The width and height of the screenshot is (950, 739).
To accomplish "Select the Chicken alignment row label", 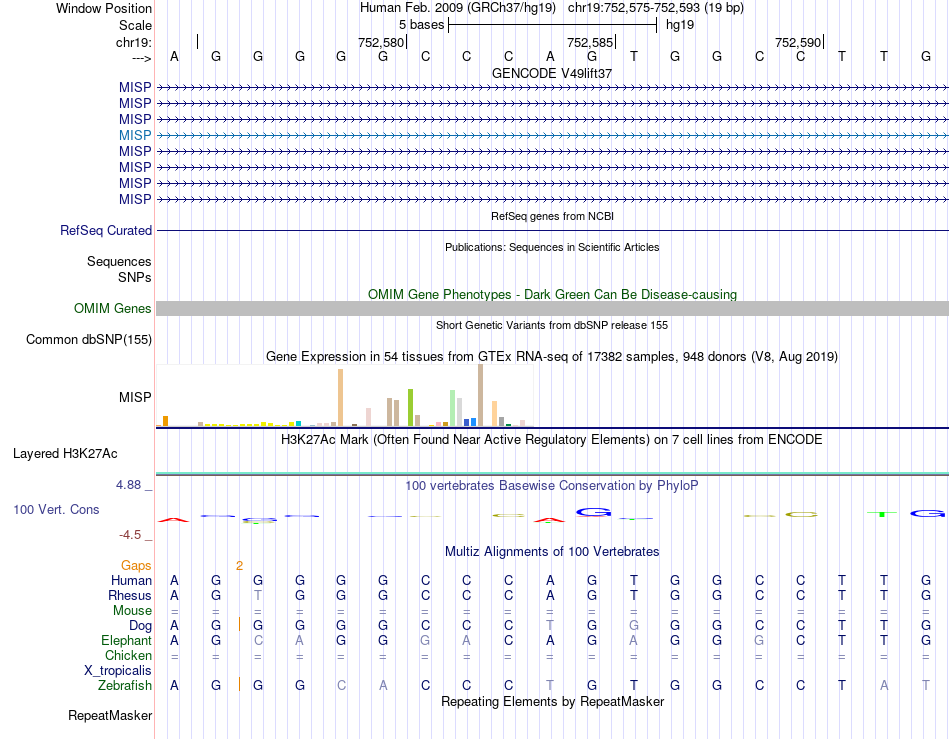I will [x=128, y=655].
